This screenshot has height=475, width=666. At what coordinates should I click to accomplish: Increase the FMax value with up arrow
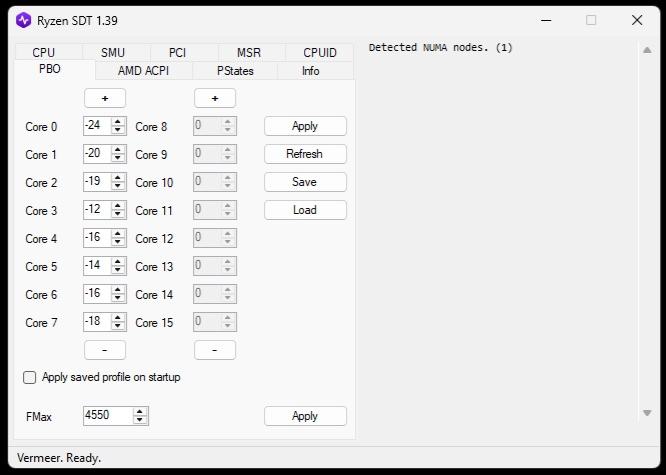140,411
